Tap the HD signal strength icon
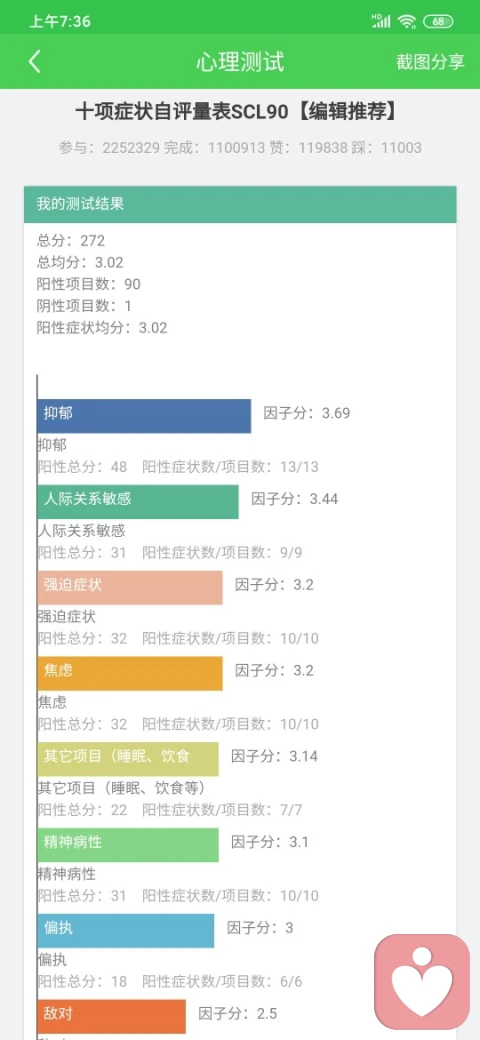The width and height of the screenshot is (480, 1040). [x=381, y=21]
